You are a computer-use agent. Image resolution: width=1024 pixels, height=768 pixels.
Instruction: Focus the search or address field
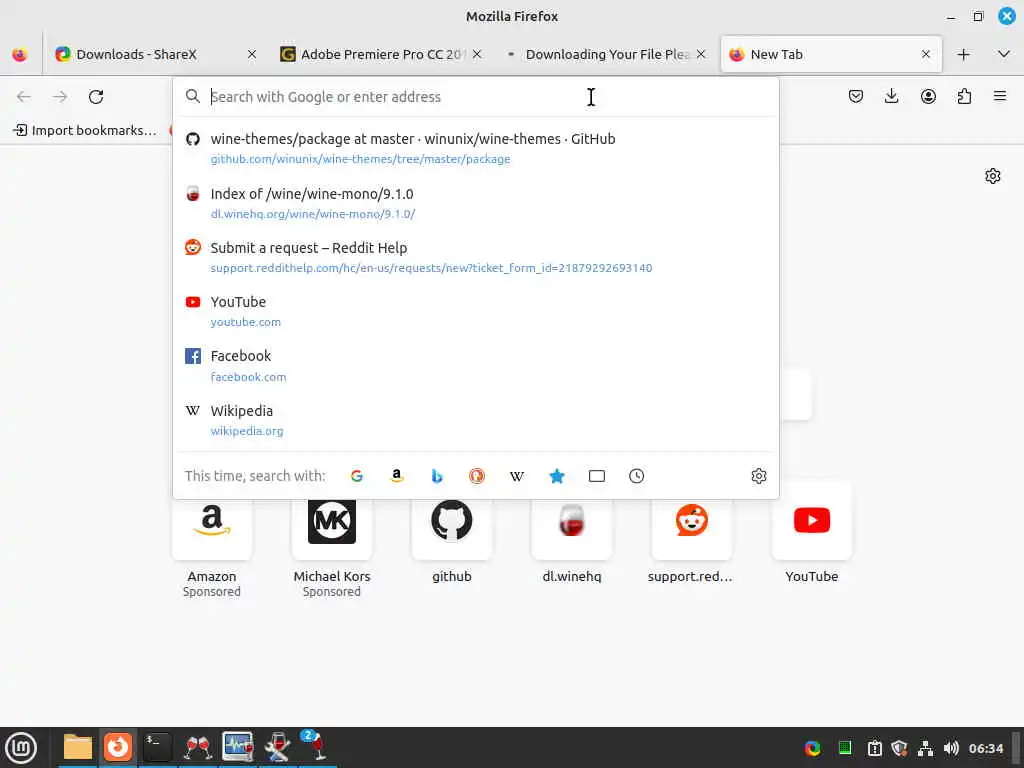[476, 97]
